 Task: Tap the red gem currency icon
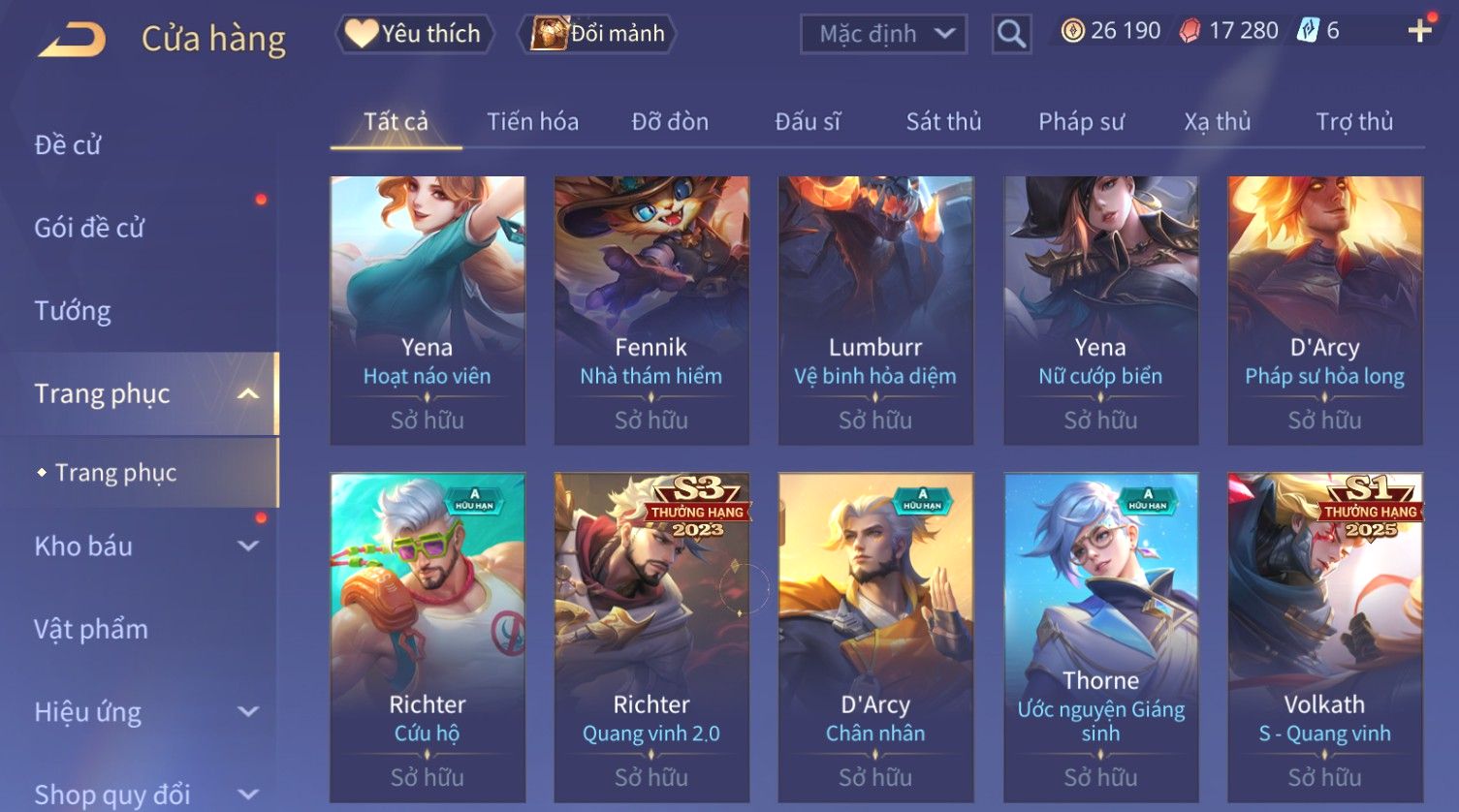[x=1189, y=31]
